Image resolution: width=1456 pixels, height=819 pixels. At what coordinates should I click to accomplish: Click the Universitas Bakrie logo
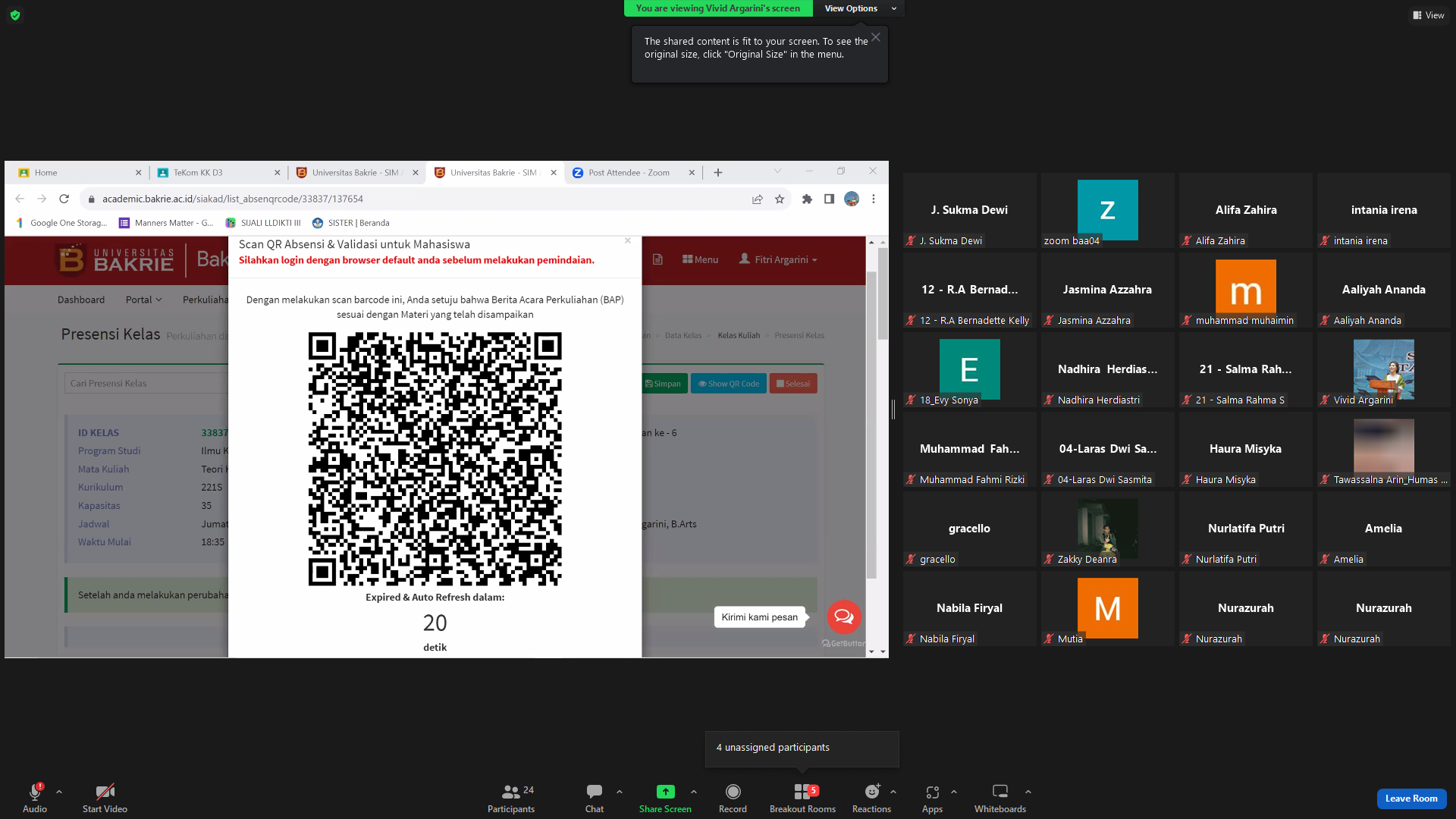click(x=117, y=259)
